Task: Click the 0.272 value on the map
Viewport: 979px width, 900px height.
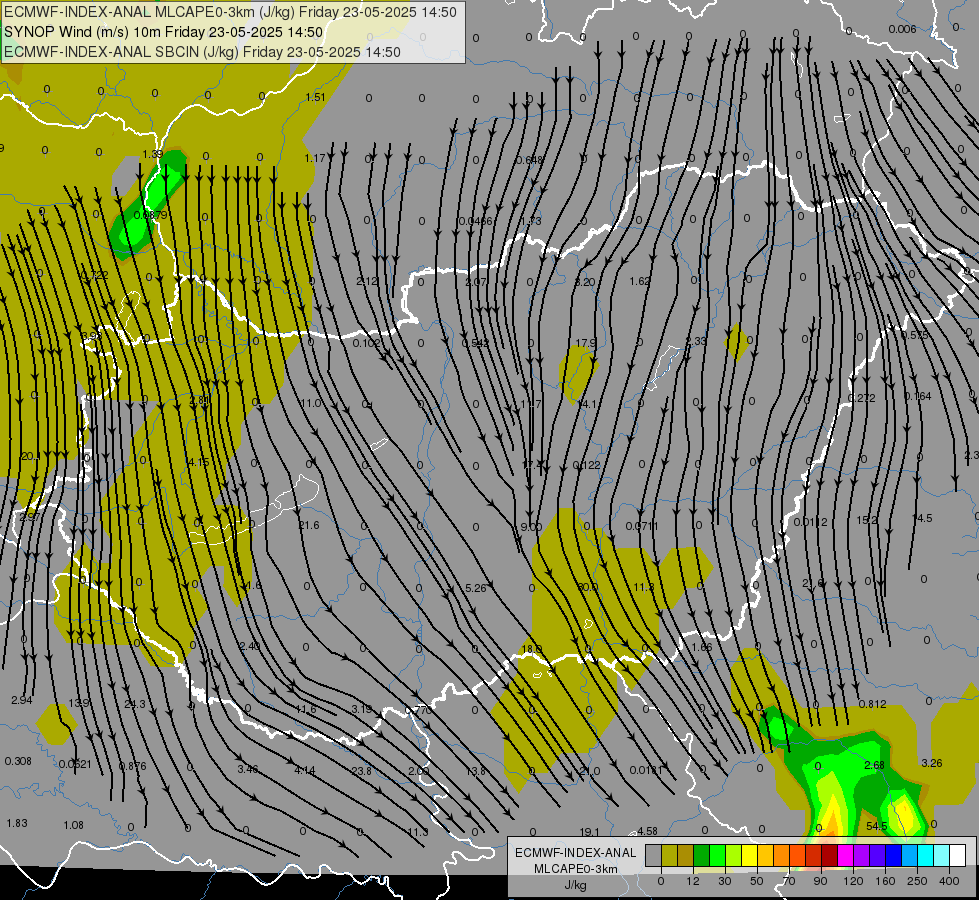Action: (x=862, y=398)
